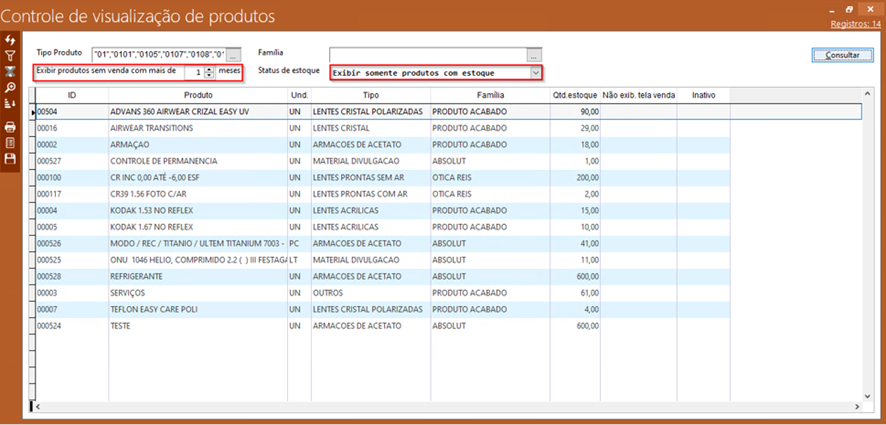Decrease months value with down arrow
The image size is (886, 425).
click(209, 76)
